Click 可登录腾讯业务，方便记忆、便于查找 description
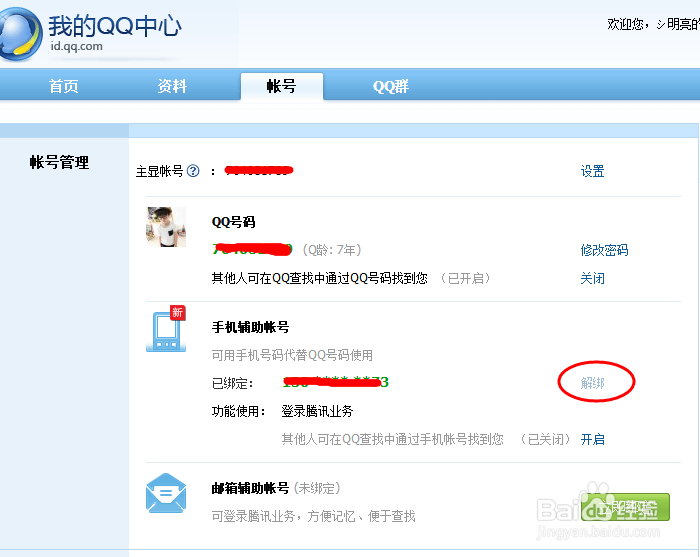The width and height of the screenshot is (700, 557). [313, 516]
